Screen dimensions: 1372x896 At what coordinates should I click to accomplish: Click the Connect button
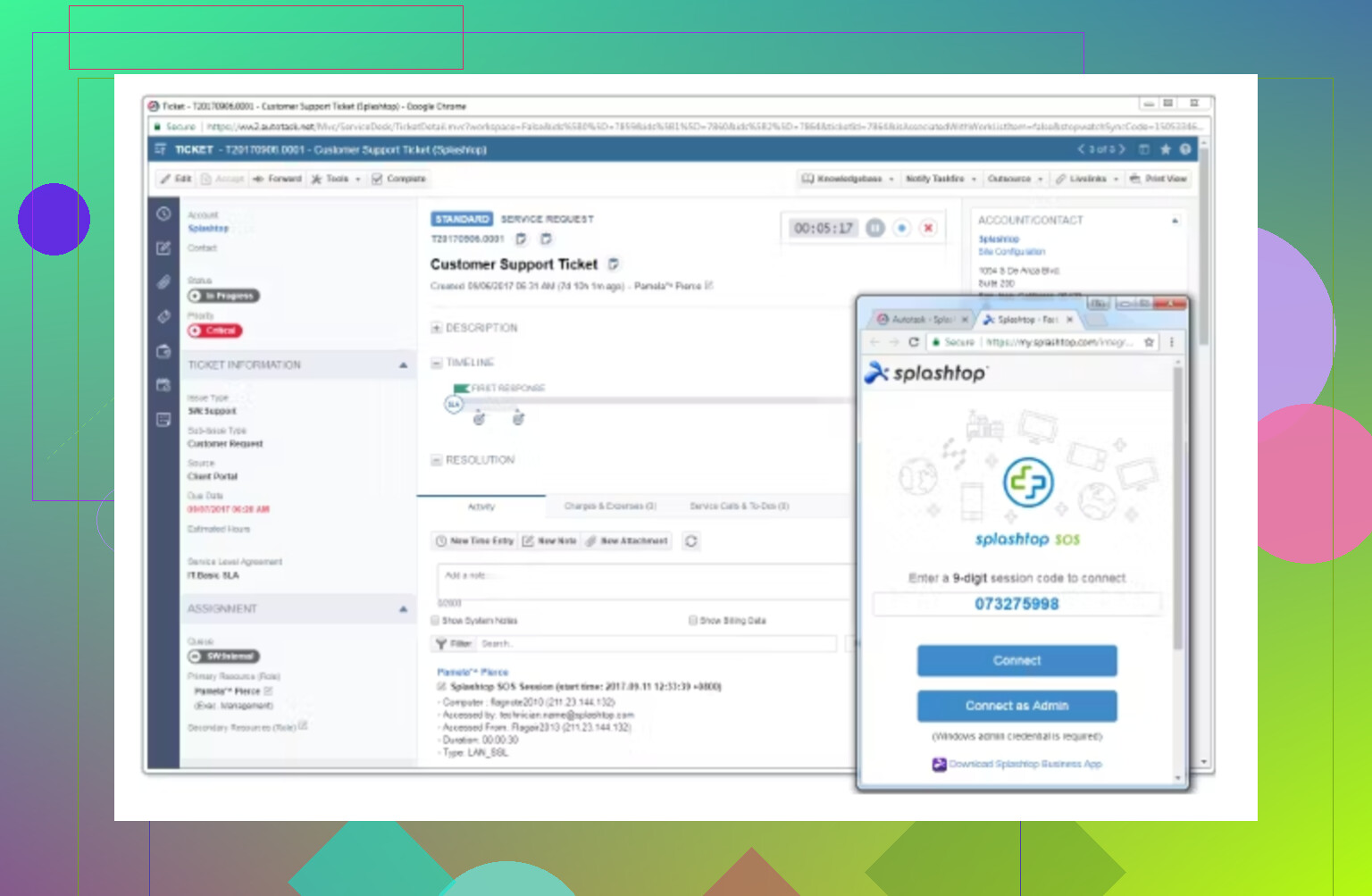[1016, 661]
